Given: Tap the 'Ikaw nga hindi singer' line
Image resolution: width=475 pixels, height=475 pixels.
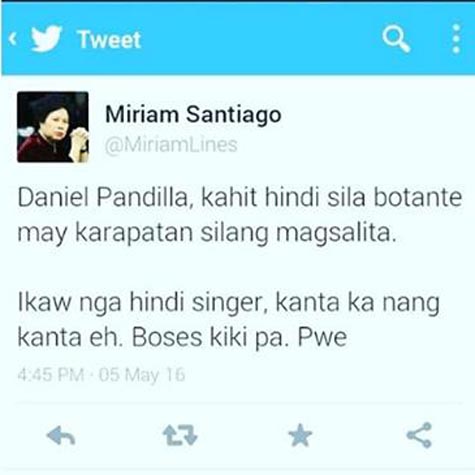Looking at the screenshot, I should click(x=143, y=303).
